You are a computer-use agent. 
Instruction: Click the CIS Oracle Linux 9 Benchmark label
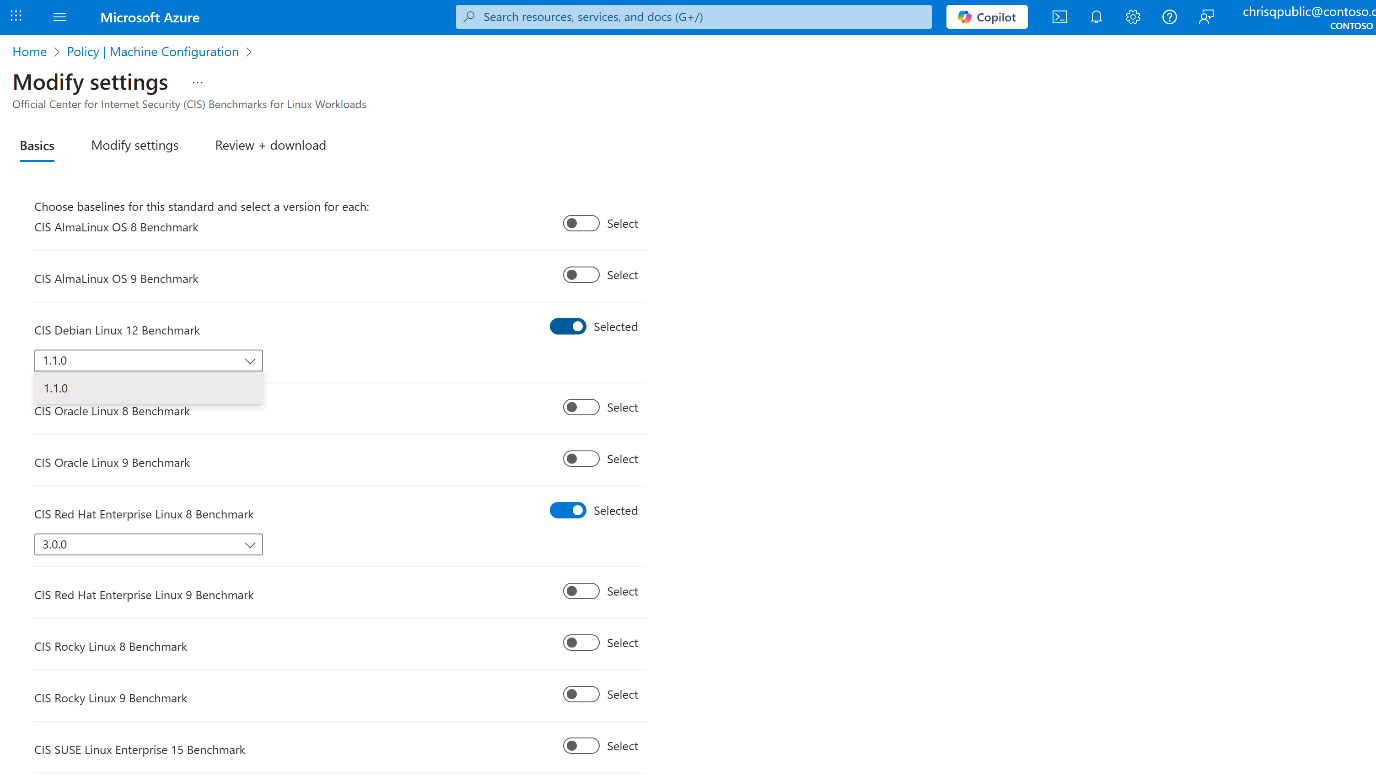(x=112, y=463)
